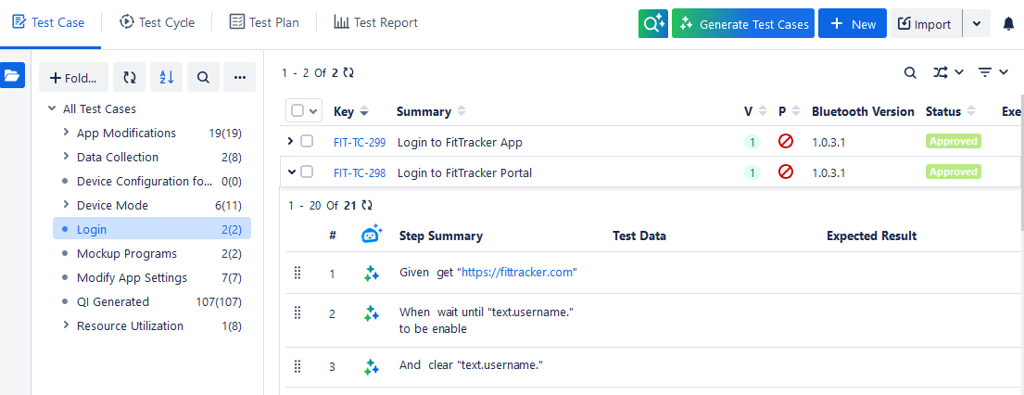Switch to Test Case tab
This screenshot has width=1024, height=395.
(x=49, y=23)
